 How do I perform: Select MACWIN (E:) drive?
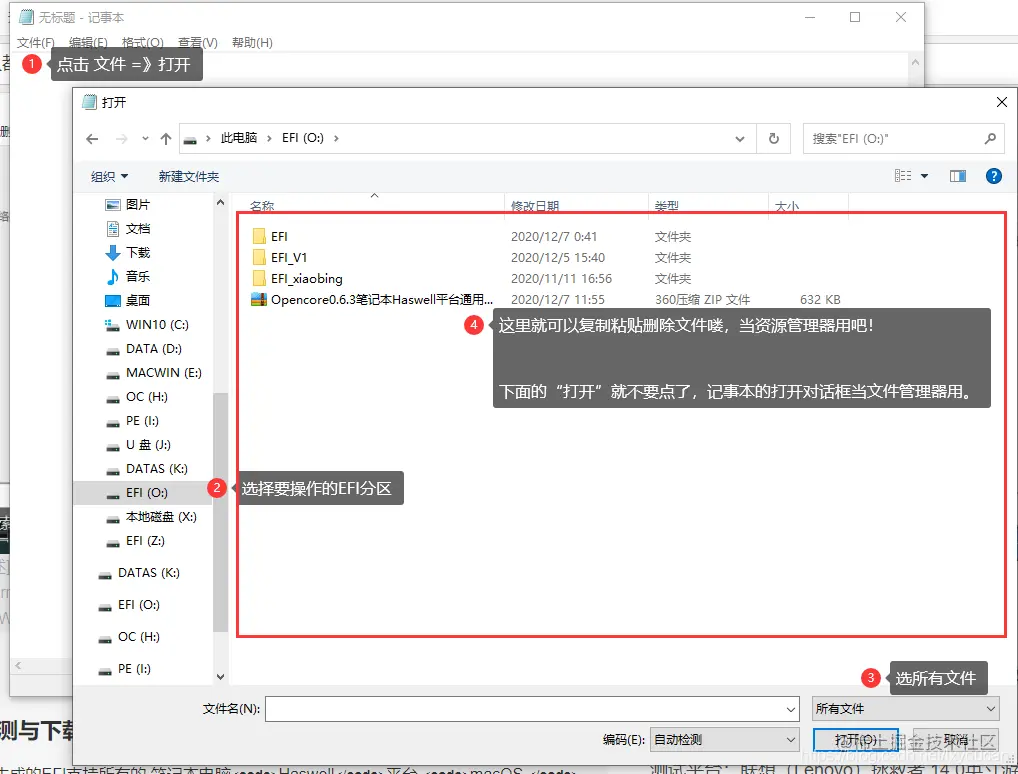[x=154, y=373]
